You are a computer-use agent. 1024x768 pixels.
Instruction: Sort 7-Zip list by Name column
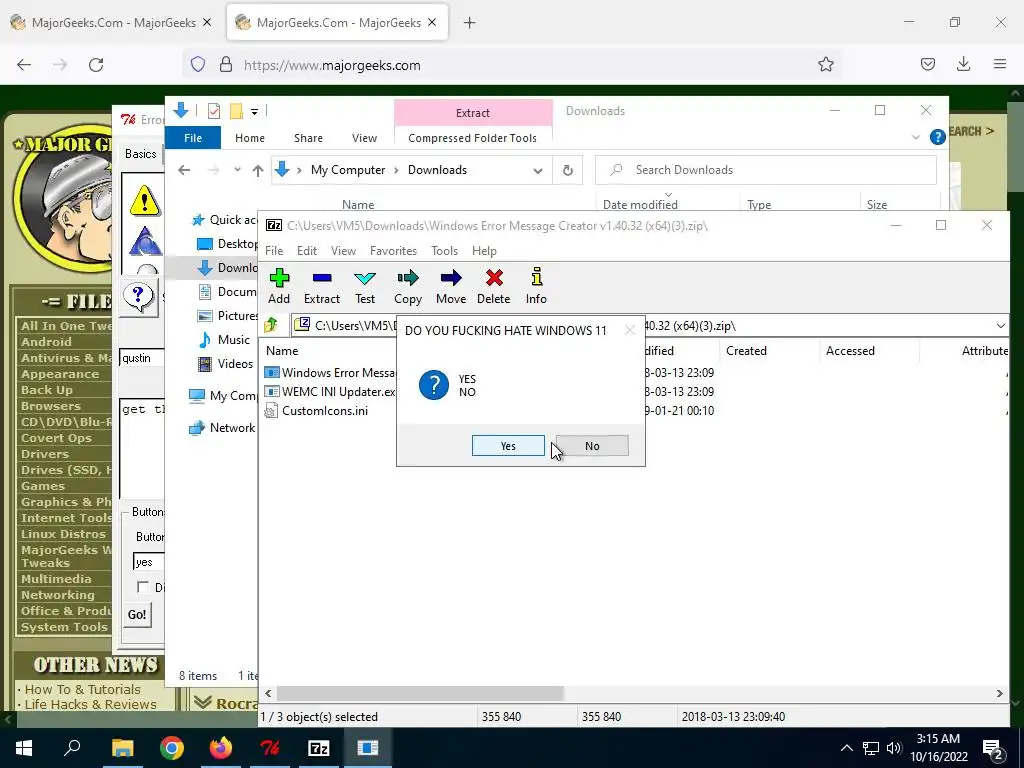click(x=282, y=351)
